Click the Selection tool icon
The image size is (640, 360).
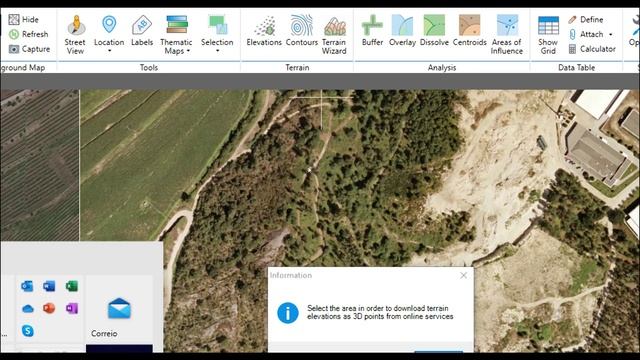pos(217,24)
